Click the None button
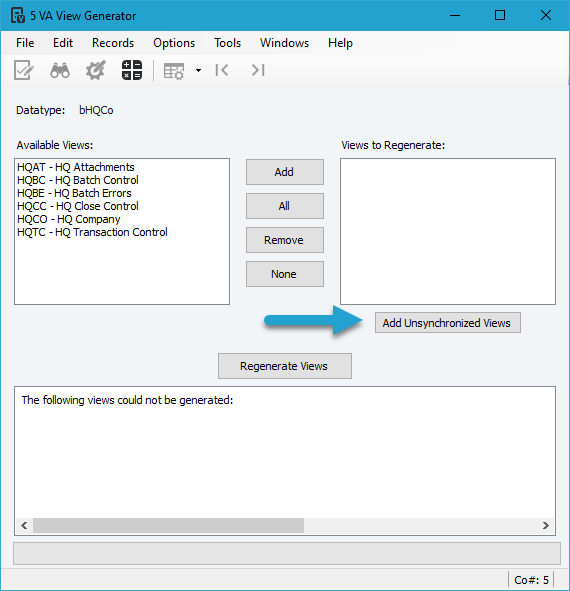Screen dimensions: 570x591 (285, 274)
